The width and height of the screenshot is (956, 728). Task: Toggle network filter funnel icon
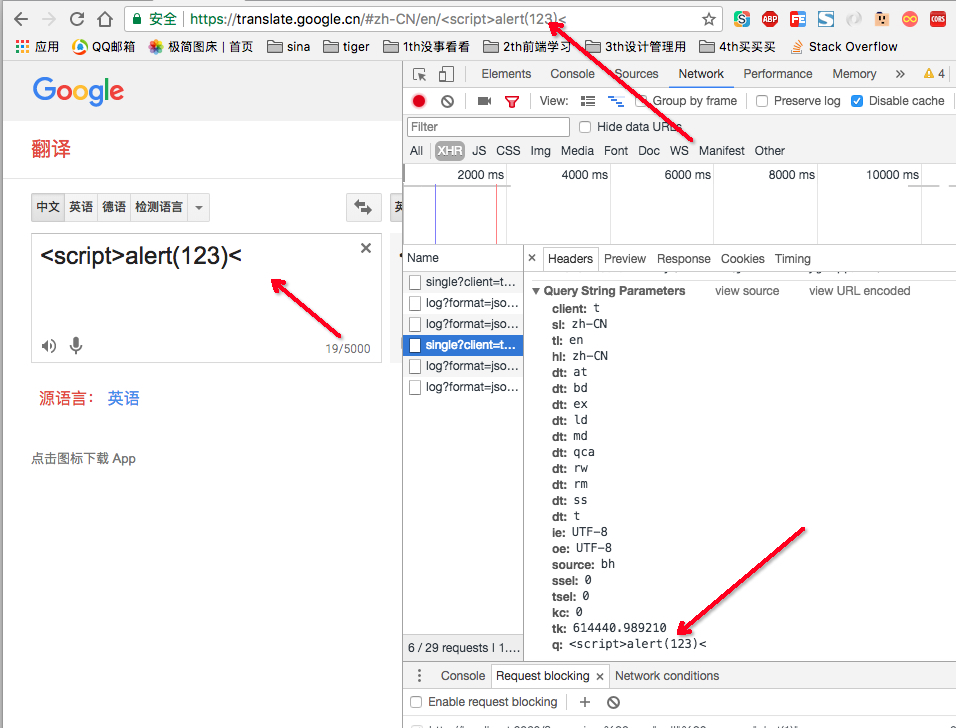[512, 102]
